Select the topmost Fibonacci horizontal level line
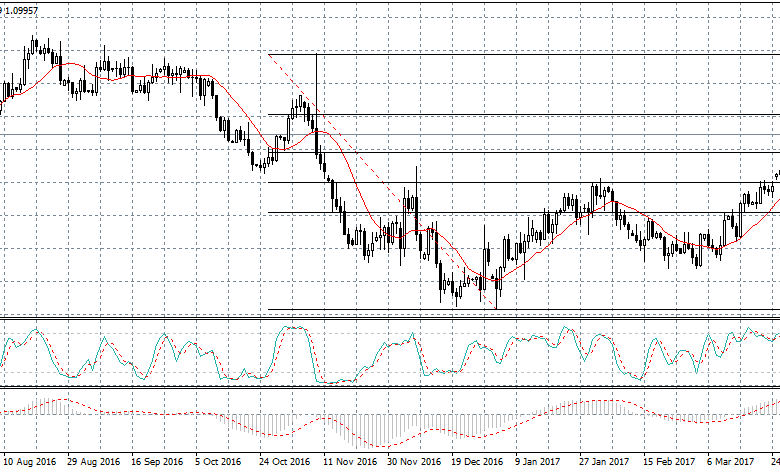 [x=520, y=54]
